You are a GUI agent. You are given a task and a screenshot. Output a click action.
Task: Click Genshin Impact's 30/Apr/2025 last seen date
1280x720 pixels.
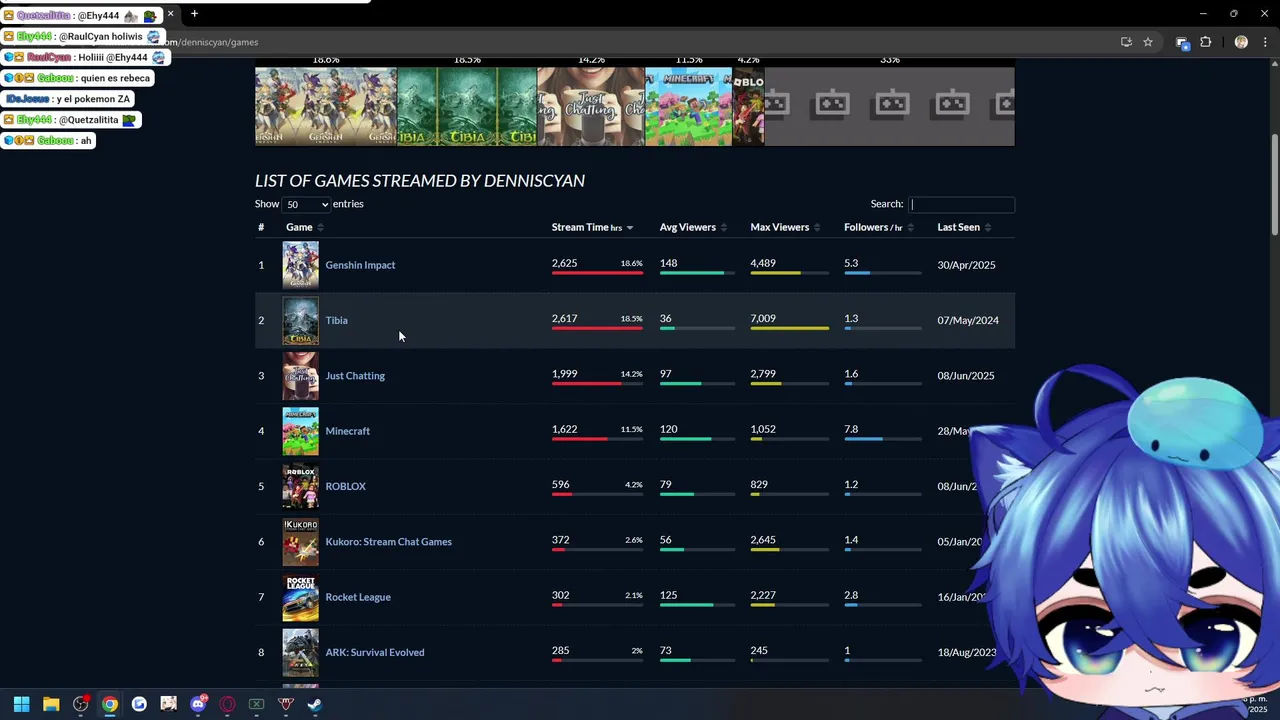[966, 265]
